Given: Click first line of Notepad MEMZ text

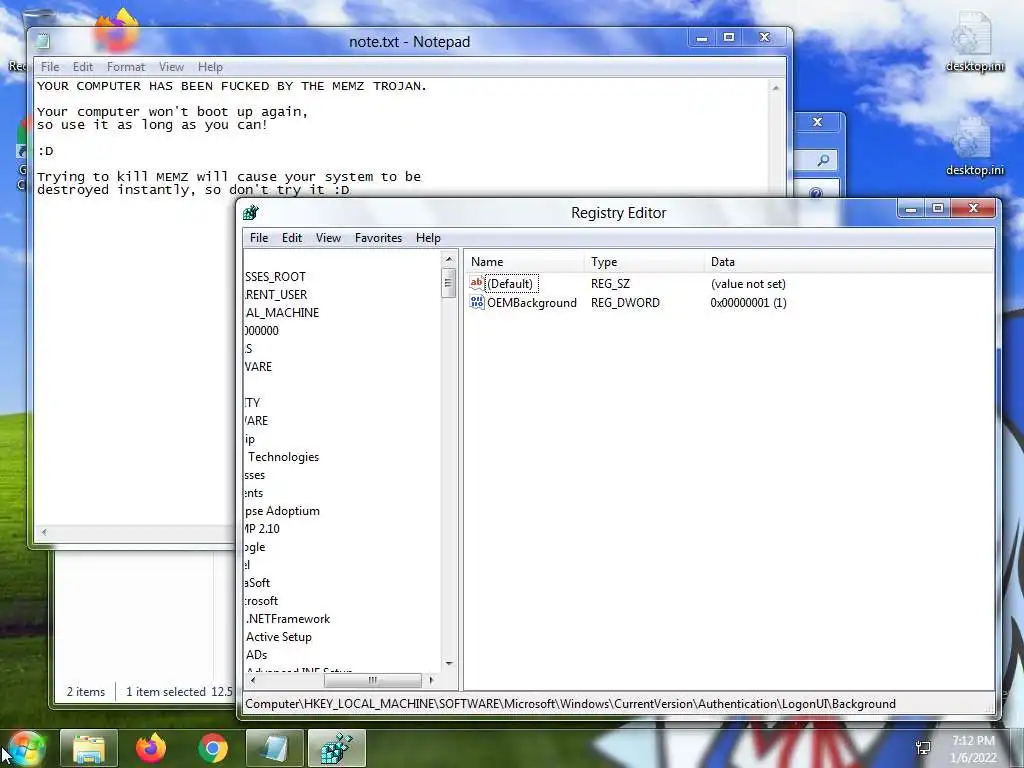Looking at the screenshot, I should pyautogui.click(x=231, y=86).
